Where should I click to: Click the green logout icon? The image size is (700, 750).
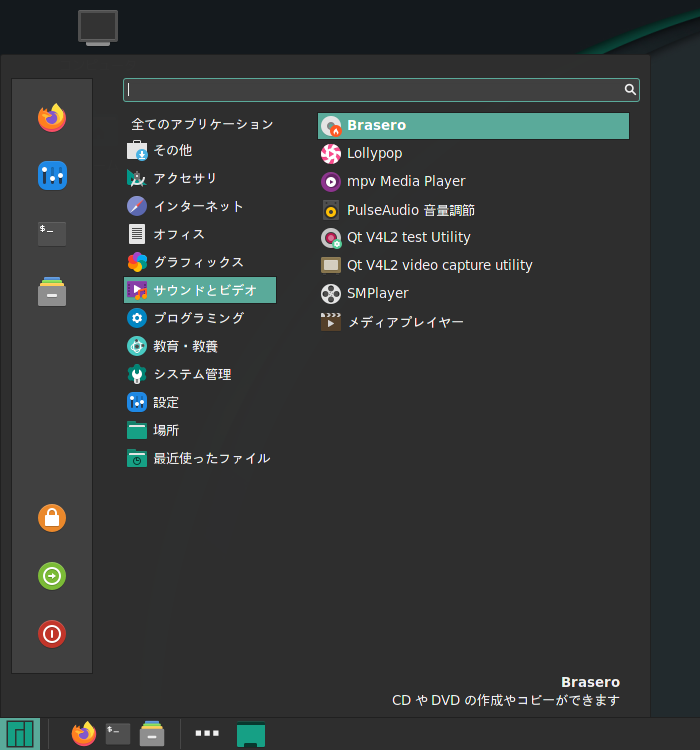tap(52, 576)
